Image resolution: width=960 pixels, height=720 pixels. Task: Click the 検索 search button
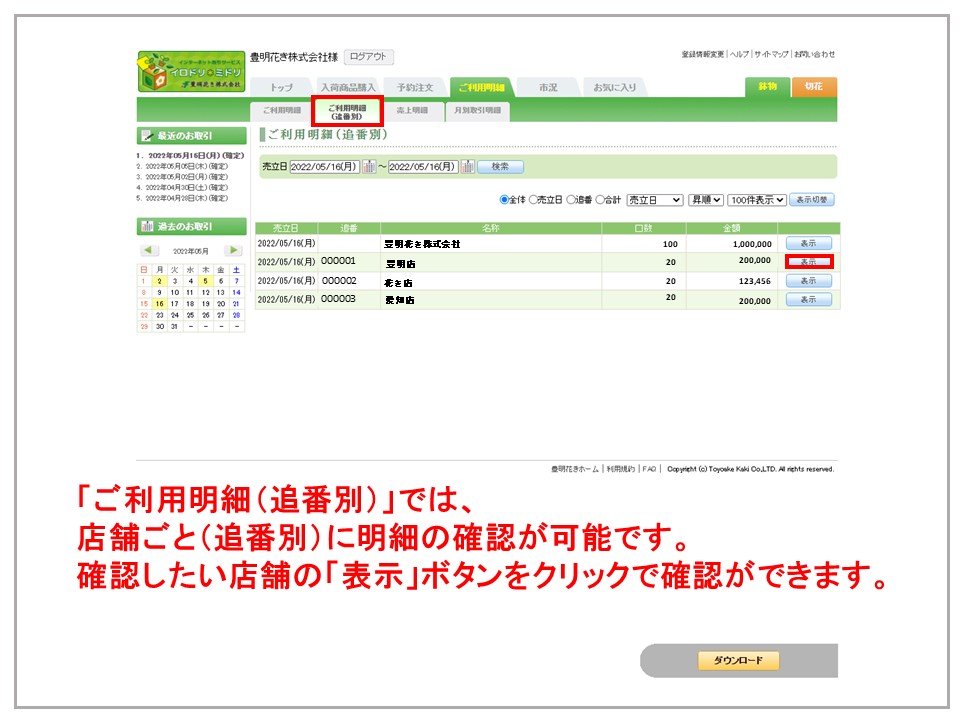[500, 167]
